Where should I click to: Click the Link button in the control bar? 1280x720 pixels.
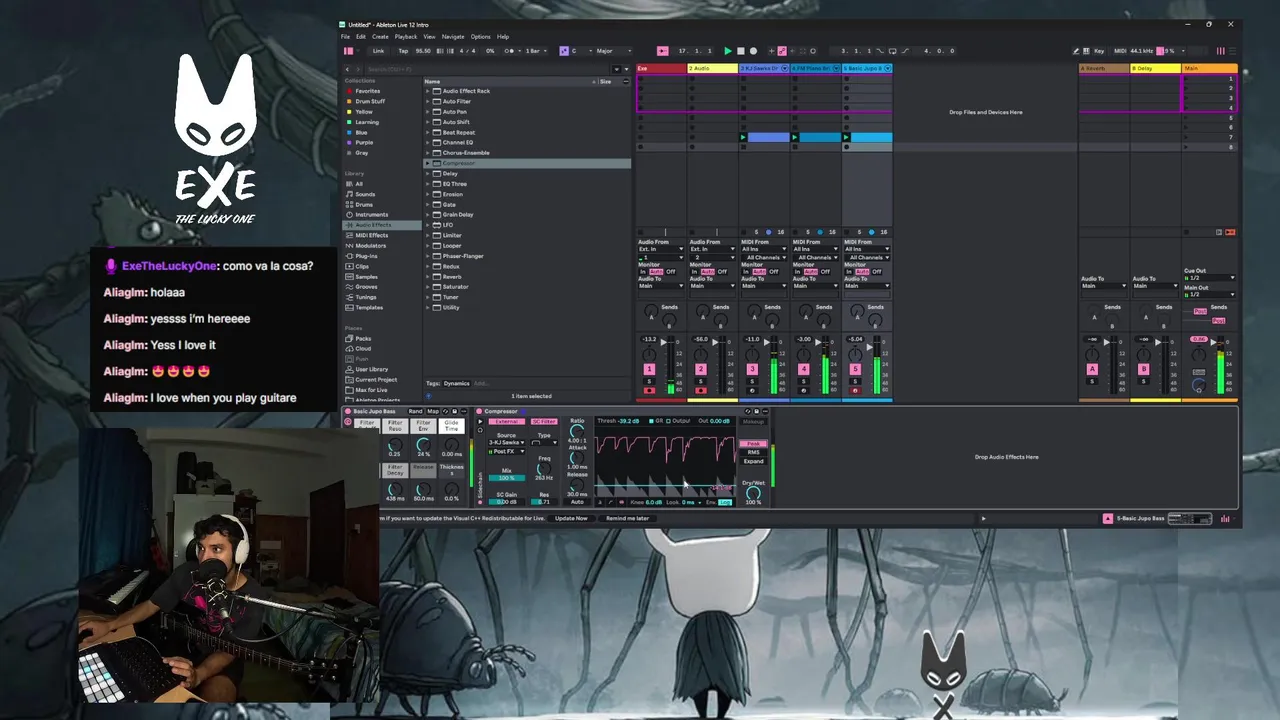378,51
